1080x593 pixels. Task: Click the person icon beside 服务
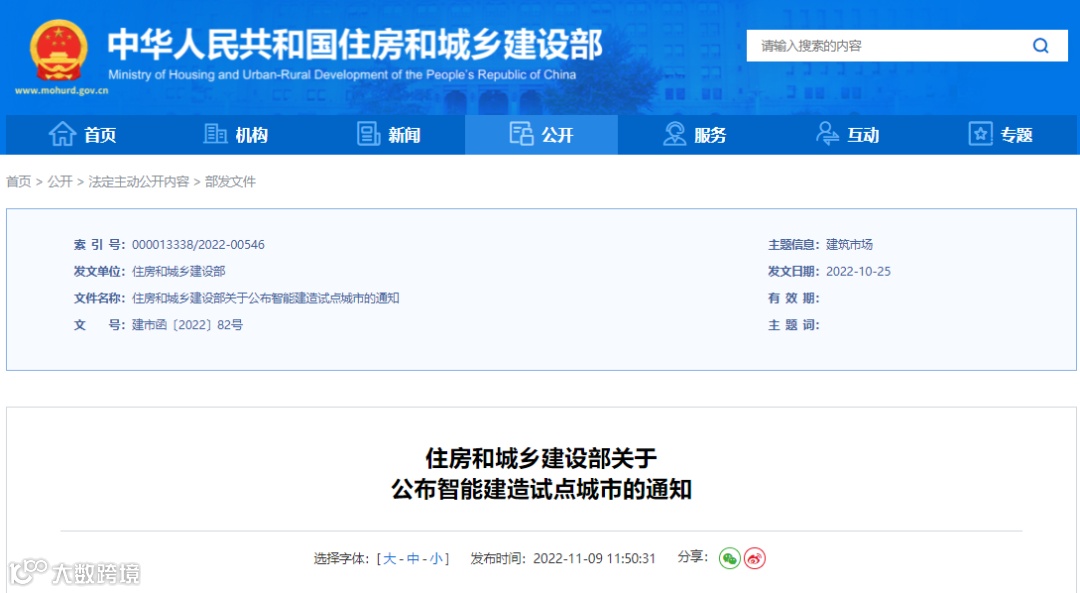click(674, 134)
